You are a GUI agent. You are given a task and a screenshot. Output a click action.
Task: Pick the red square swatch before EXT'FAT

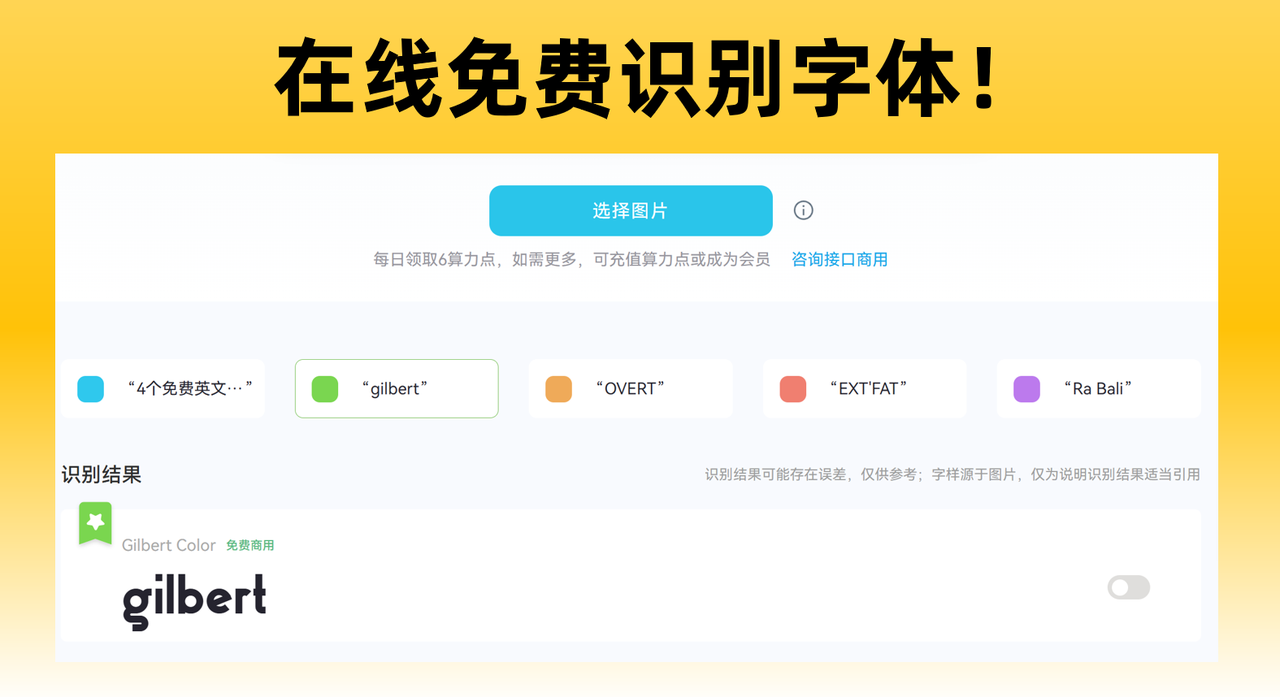(x=792, y=389)
